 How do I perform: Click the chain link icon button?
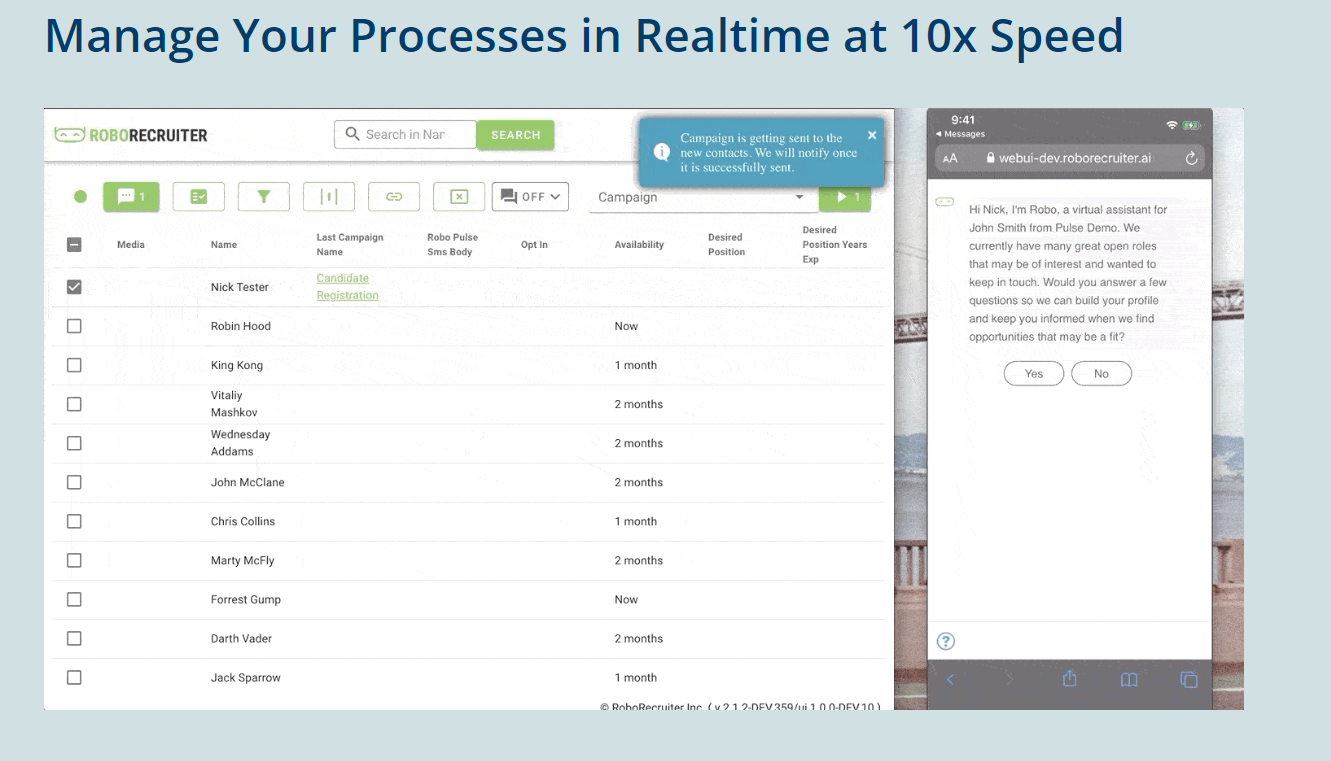pos(394,197)
